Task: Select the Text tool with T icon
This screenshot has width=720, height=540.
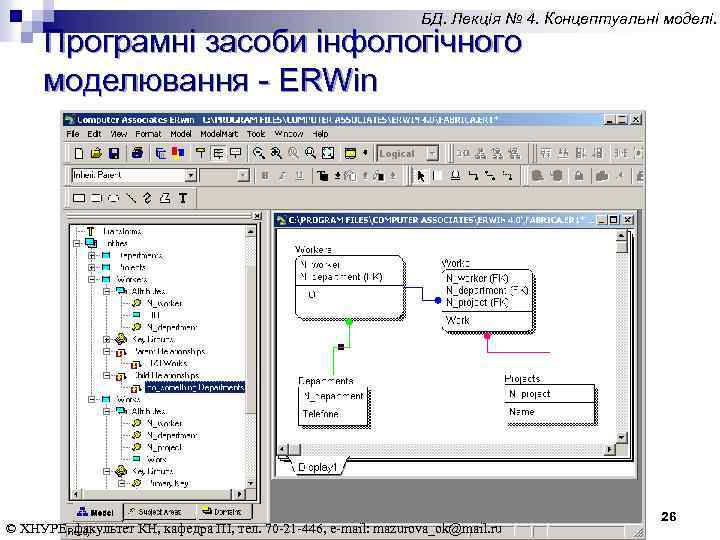Action: 183,198
